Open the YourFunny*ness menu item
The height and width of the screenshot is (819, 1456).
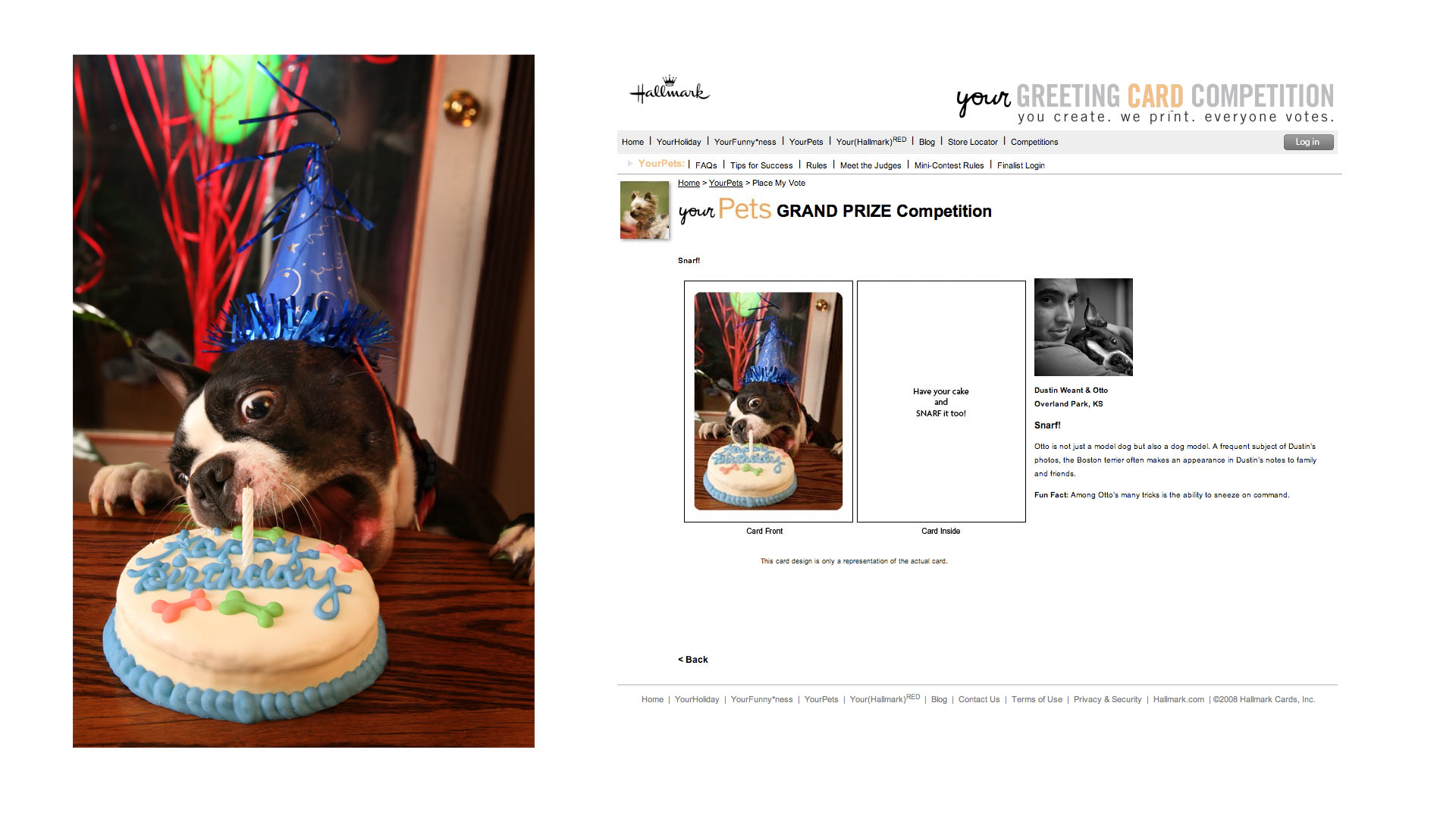pos(745,142)
